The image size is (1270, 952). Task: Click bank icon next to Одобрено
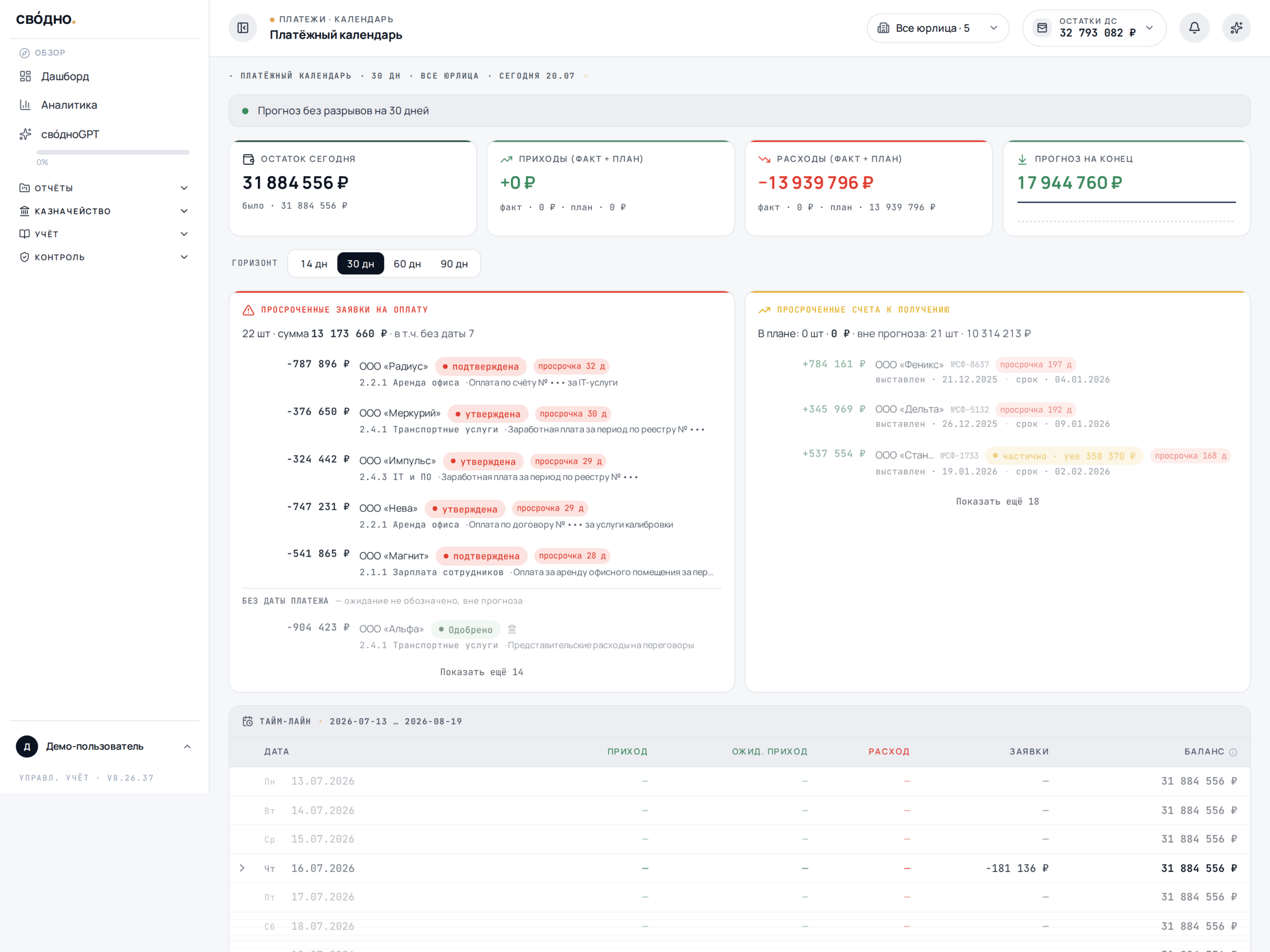click(x=512, y=629)
